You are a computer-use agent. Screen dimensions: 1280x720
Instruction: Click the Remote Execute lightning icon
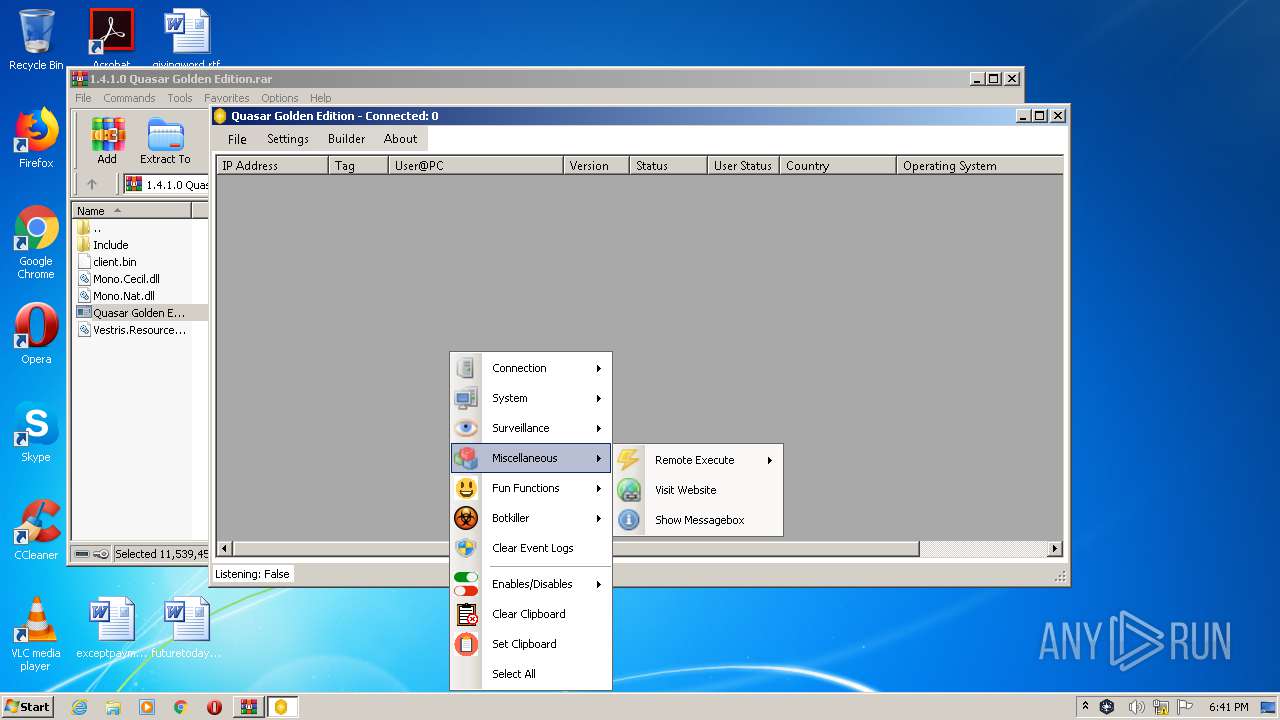pos(628,460)
